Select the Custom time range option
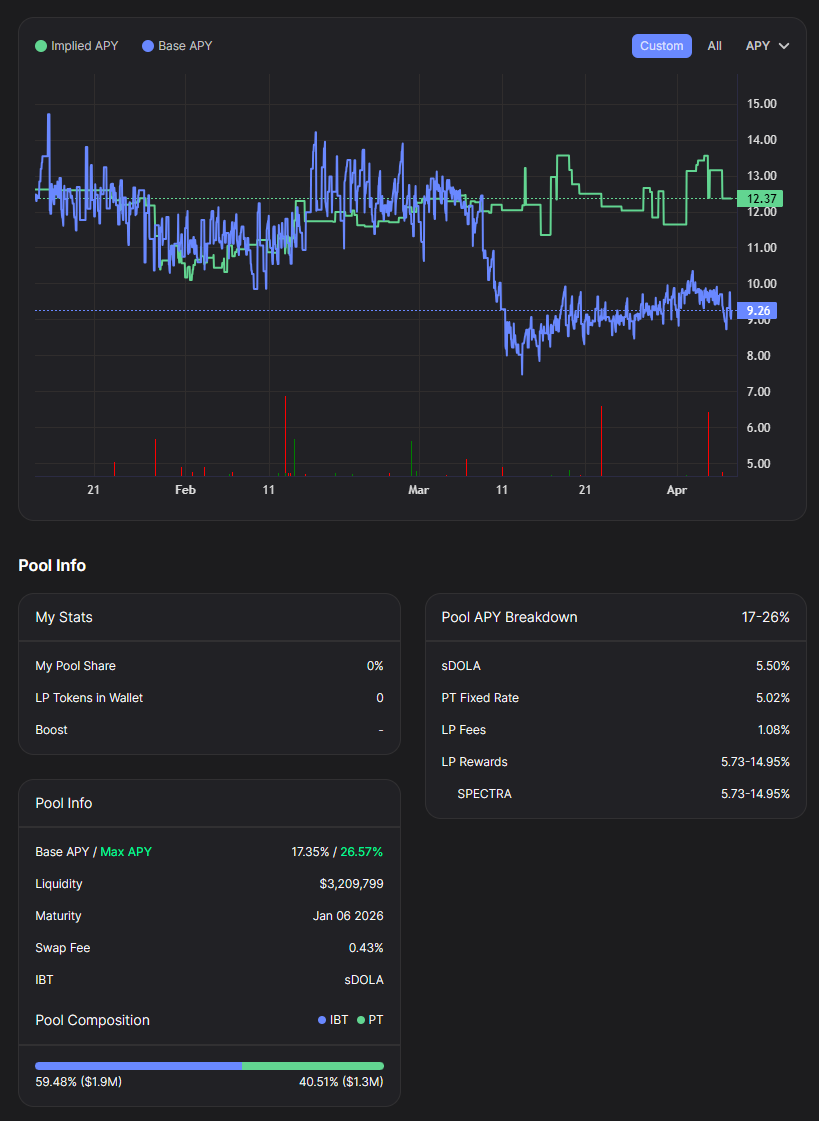Viewport: 819px width, 1121px height. coord(661,46)
